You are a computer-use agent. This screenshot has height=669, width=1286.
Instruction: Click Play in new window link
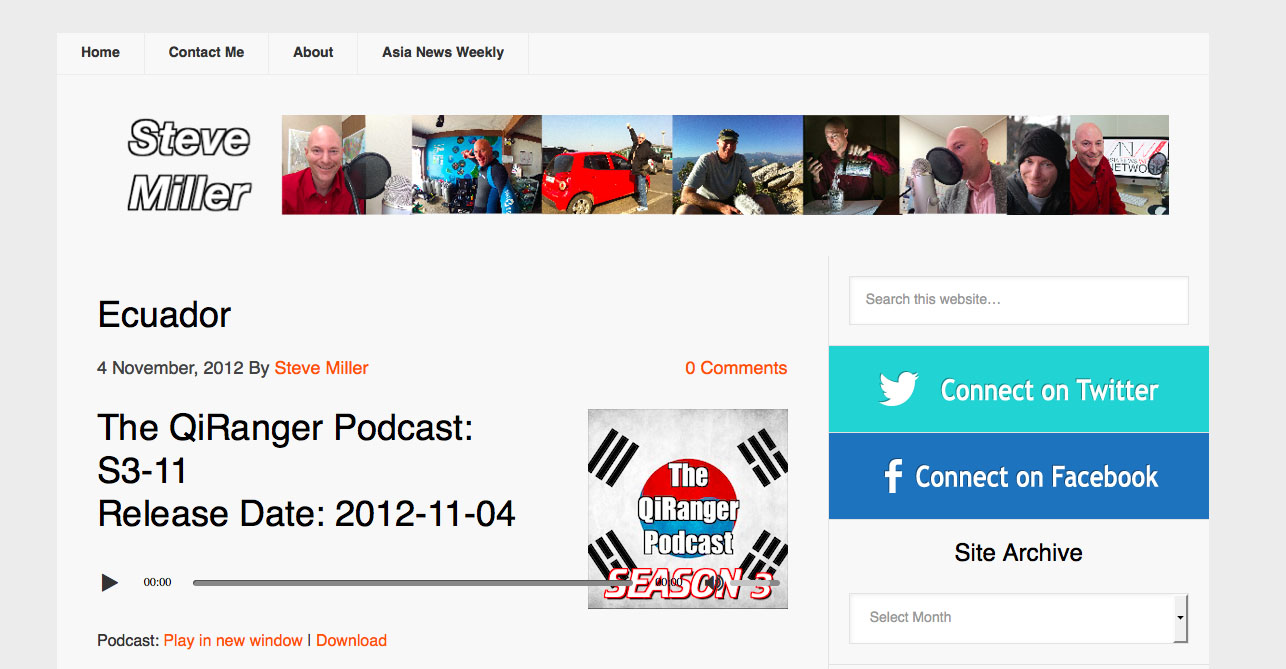coord(233,641)
